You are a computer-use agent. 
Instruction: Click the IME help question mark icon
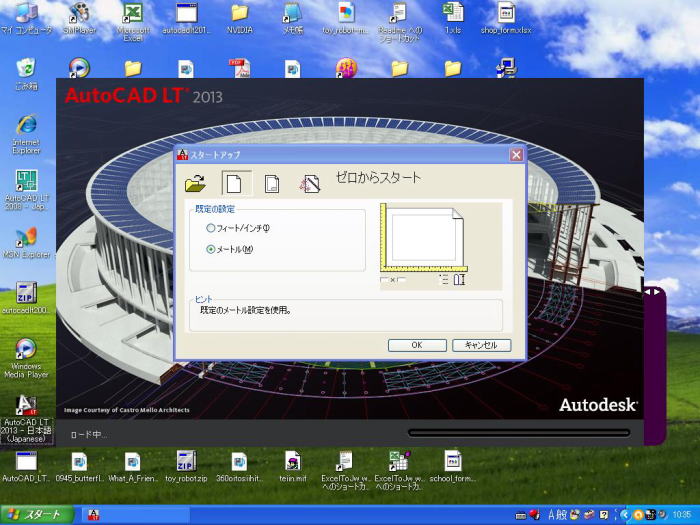(x=603, y=515)
